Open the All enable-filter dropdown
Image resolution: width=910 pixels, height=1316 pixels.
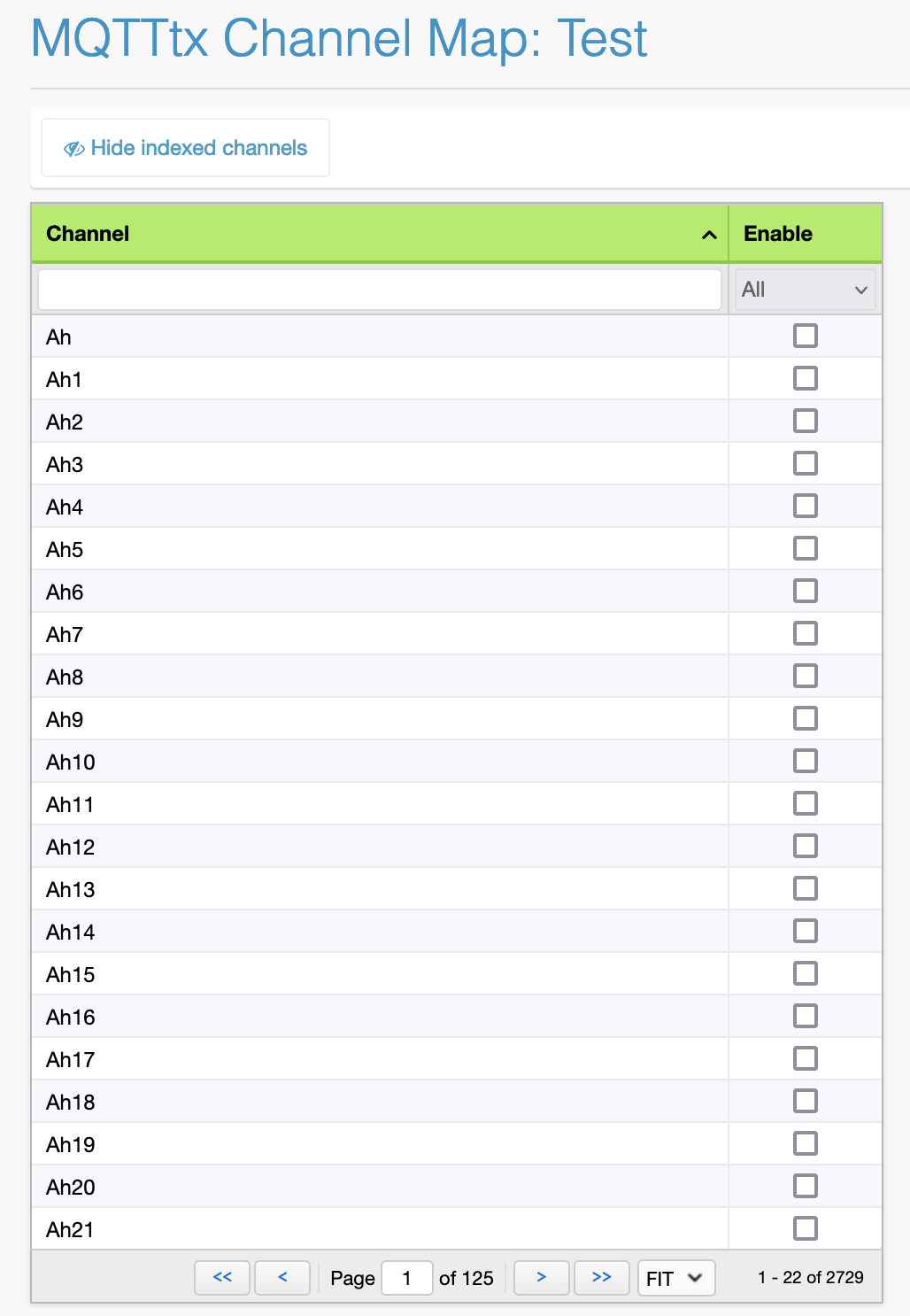point(805,290)
